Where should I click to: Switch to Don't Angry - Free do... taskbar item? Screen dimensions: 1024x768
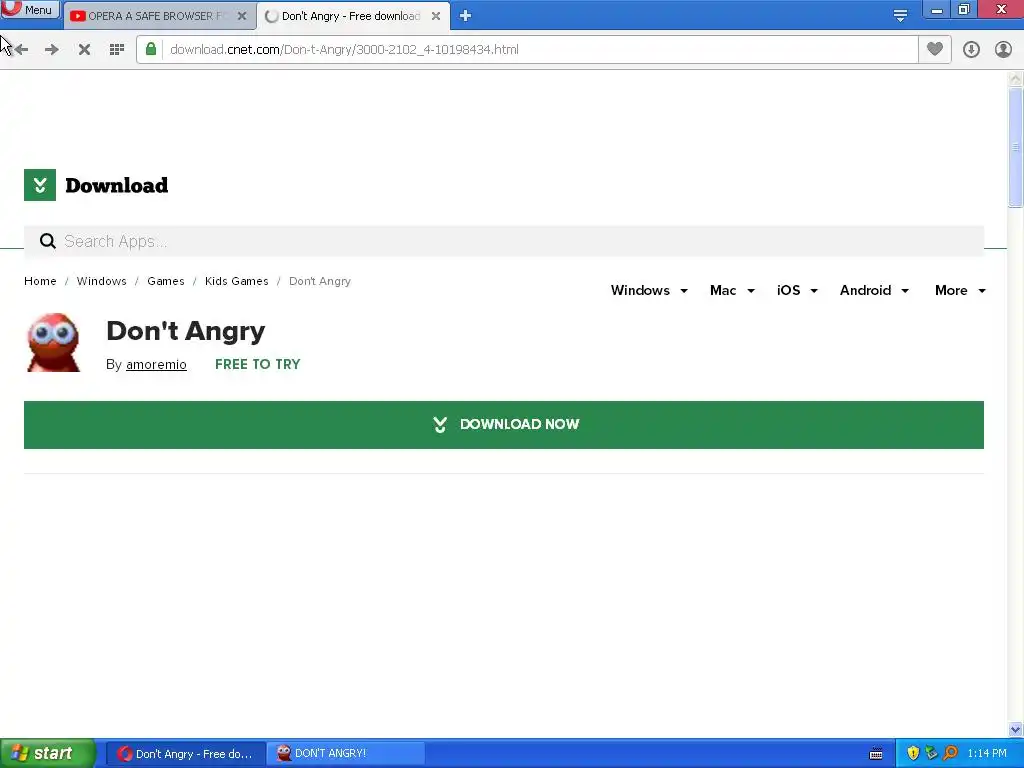[x=185, y=754]
